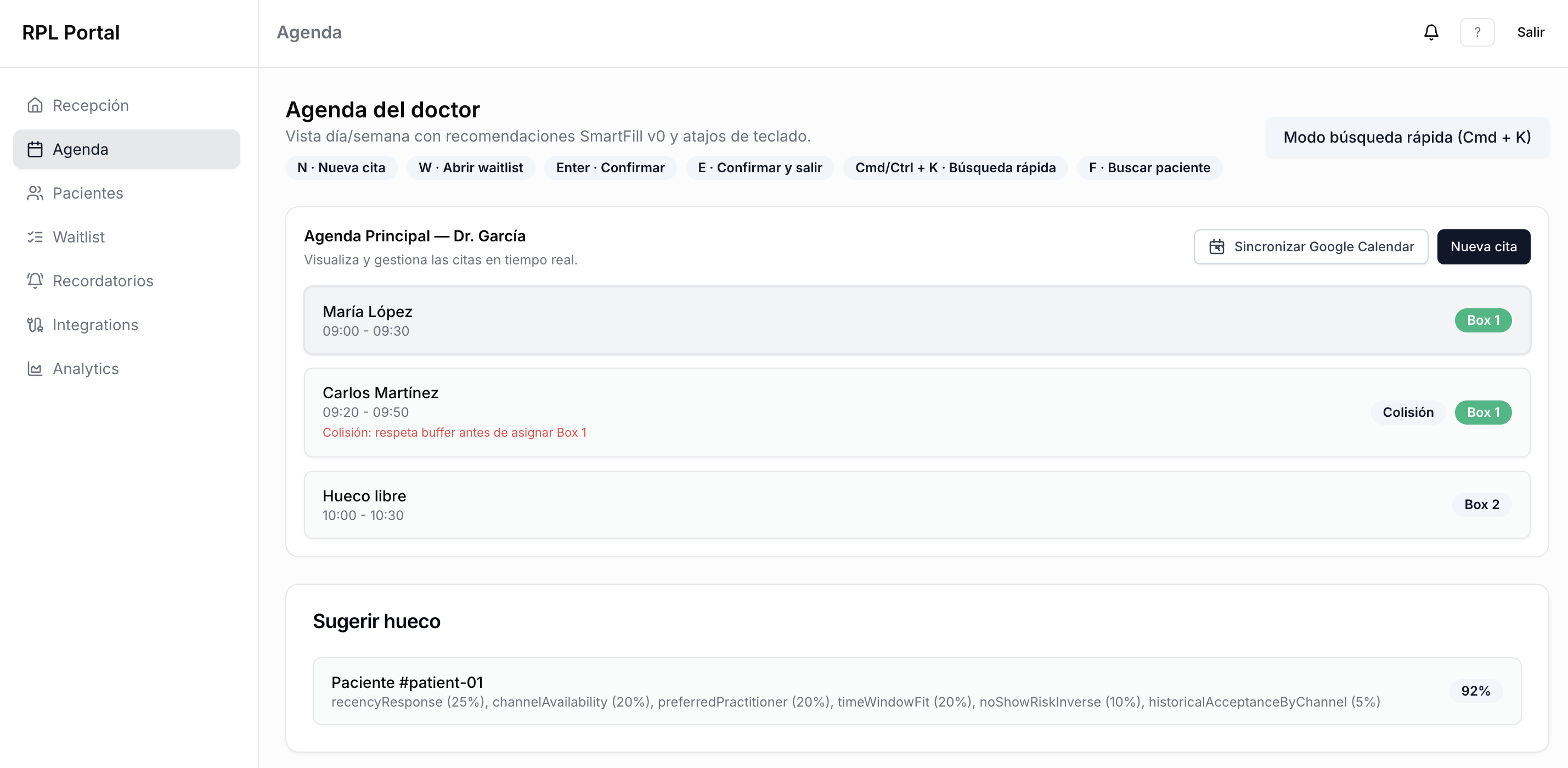The width and height of the screenshot is (1568, 768).
Task: Click the 'Agenda del doctor' heading
Action: point(382,110)
